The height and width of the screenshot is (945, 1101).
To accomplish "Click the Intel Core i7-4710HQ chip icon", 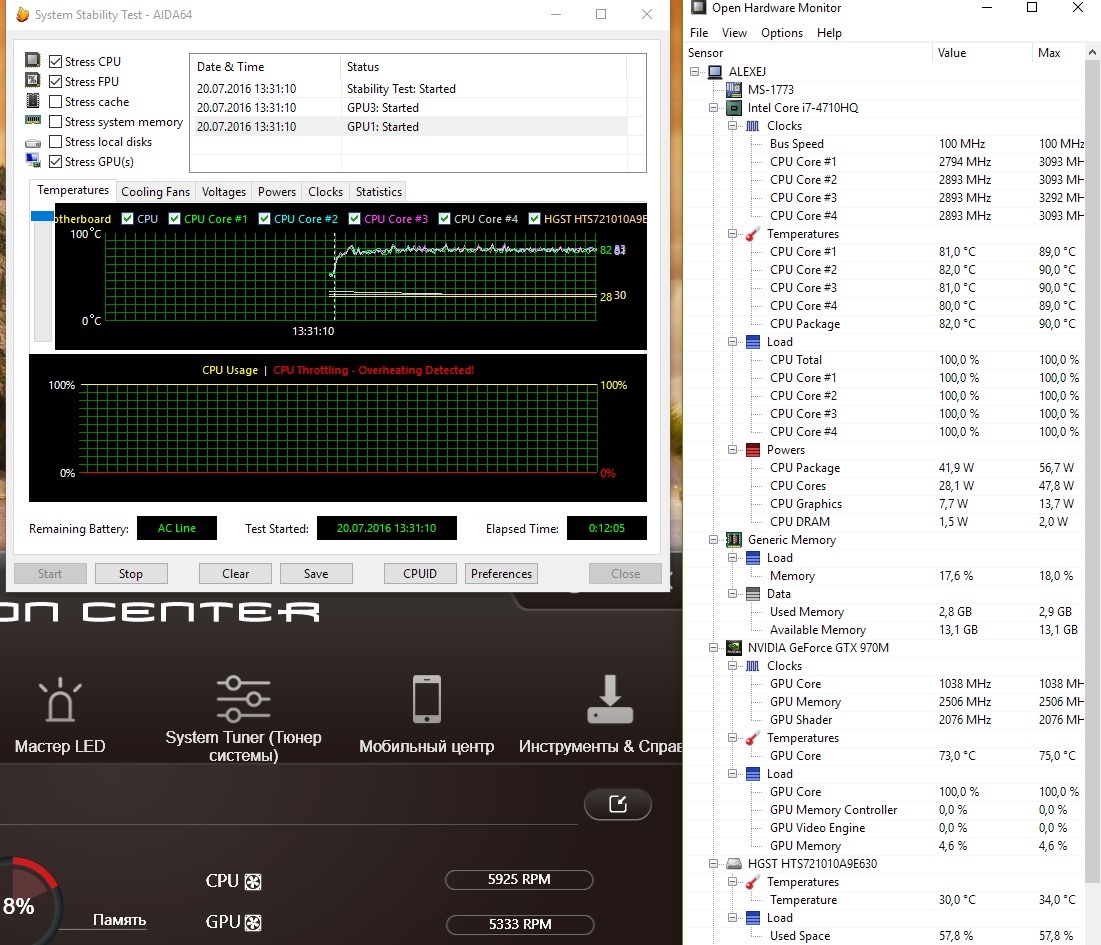I will coord(734,107).
